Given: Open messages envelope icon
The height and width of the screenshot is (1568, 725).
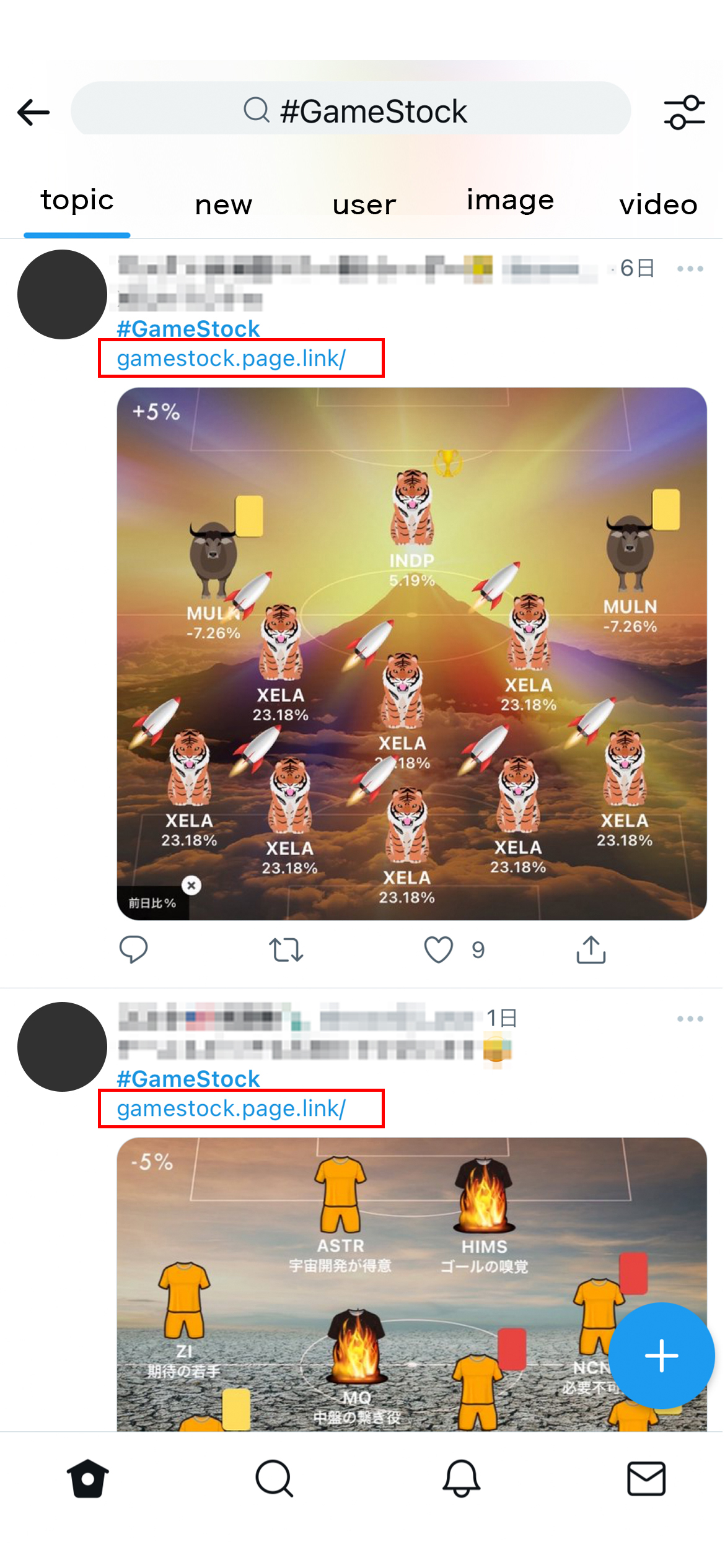Looking at the screenshot, I should click(x=646, y=1479).
